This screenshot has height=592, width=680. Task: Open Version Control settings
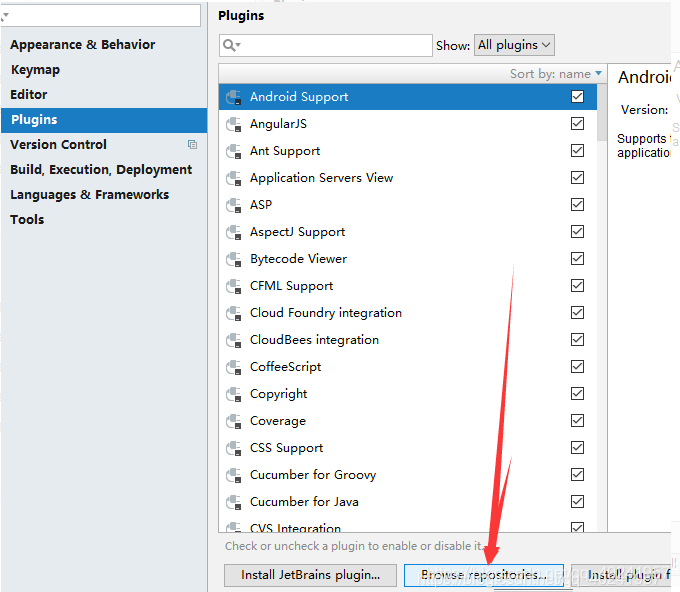pos(58,144)
